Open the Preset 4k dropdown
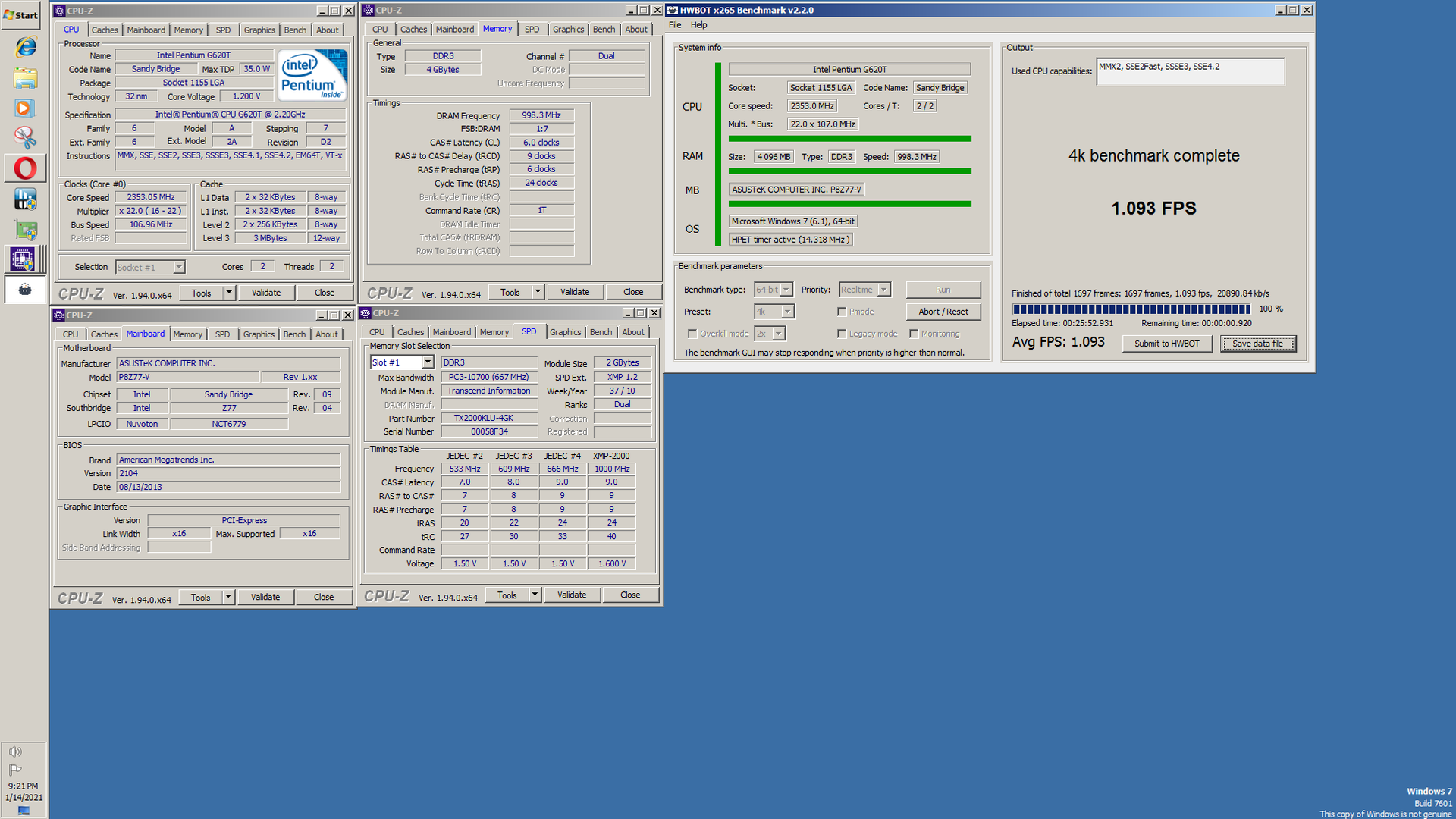The image size is (1456, 819). (x=787, y=312)
